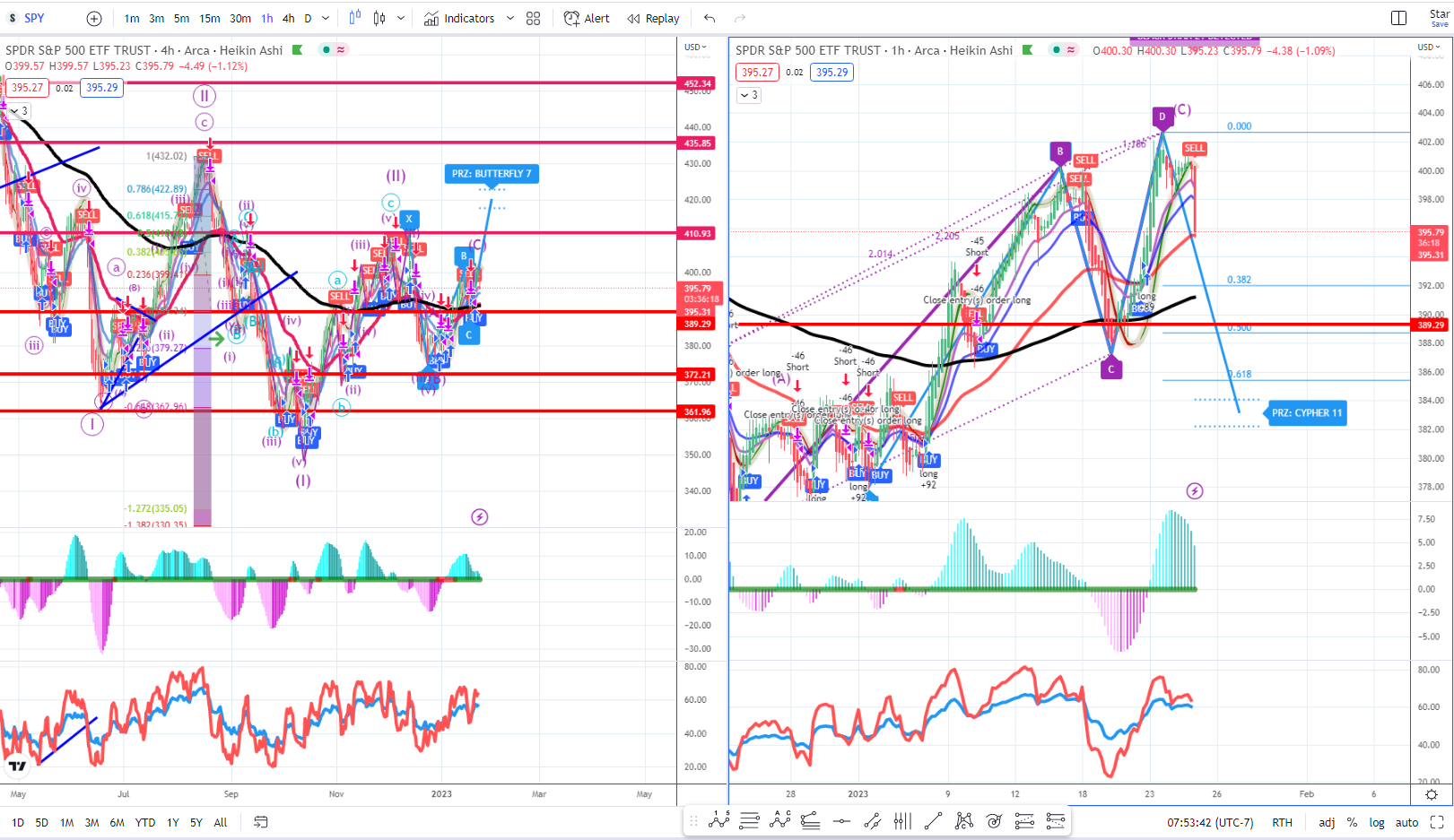This screenshot has width=1454, height=840.
Task: Toggle left chart market status indicator pill
Action: [x=334, y=50]
